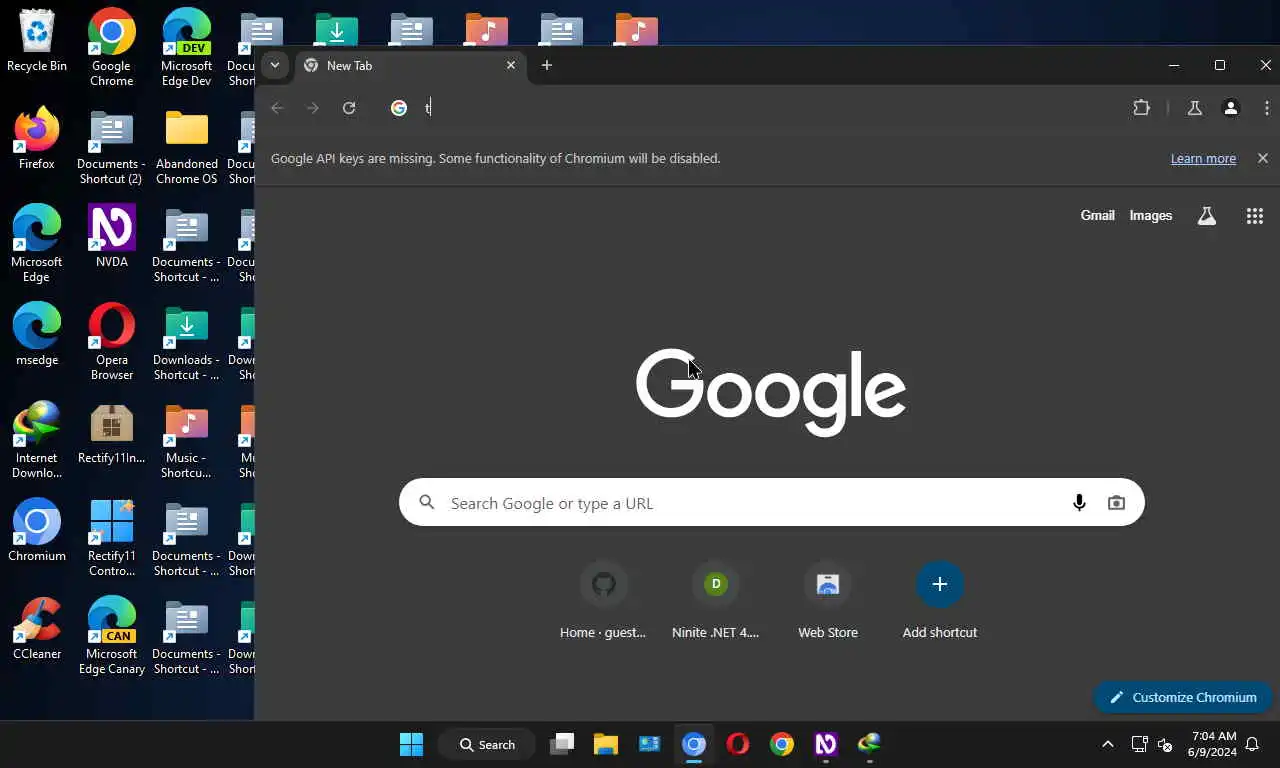The image size is (1280, 768).
Task: Open File Explorer from taskbar
Action: tap(606, 744)
